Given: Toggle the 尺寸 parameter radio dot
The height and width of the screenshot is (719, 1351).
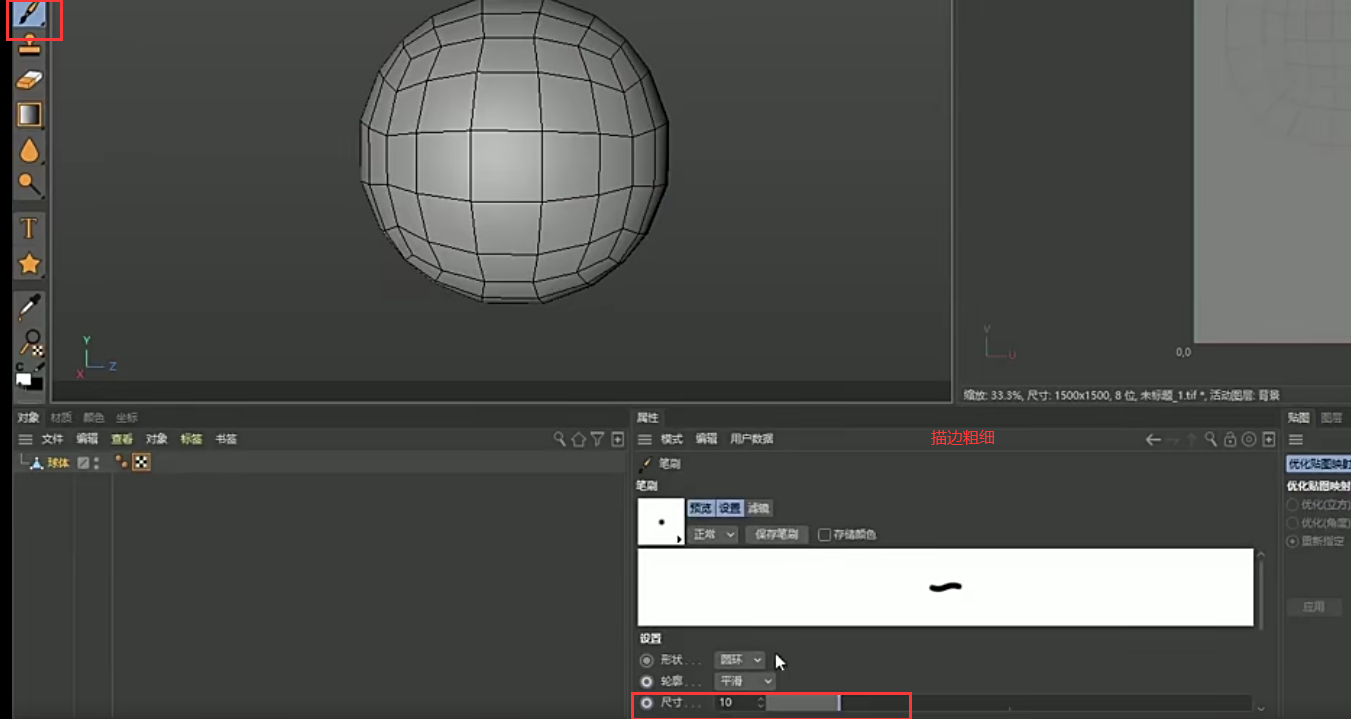Looking at the screenshot, I should [646, 703].
